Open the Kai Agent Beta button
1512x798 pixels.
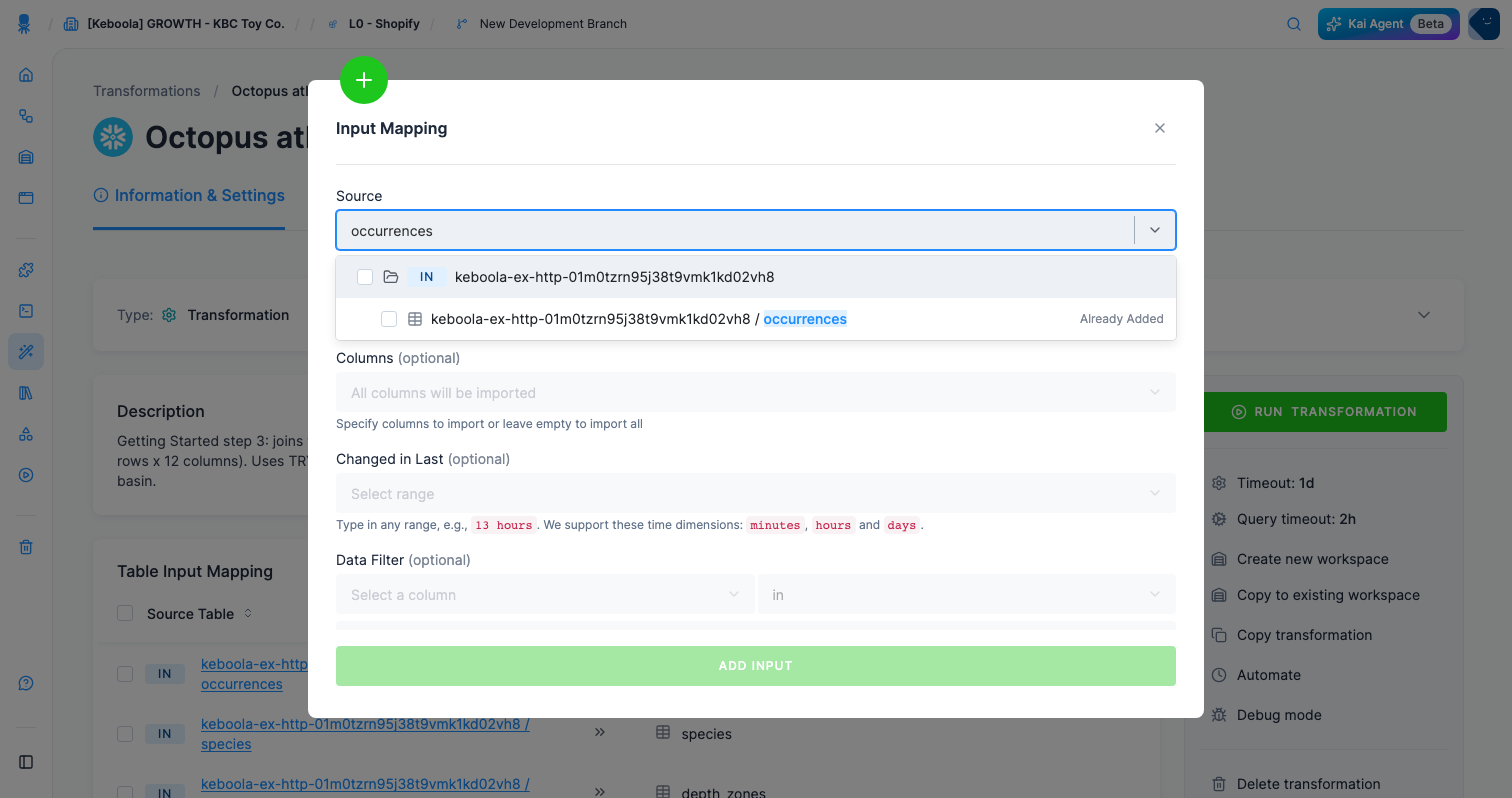tap(1389, 24)
